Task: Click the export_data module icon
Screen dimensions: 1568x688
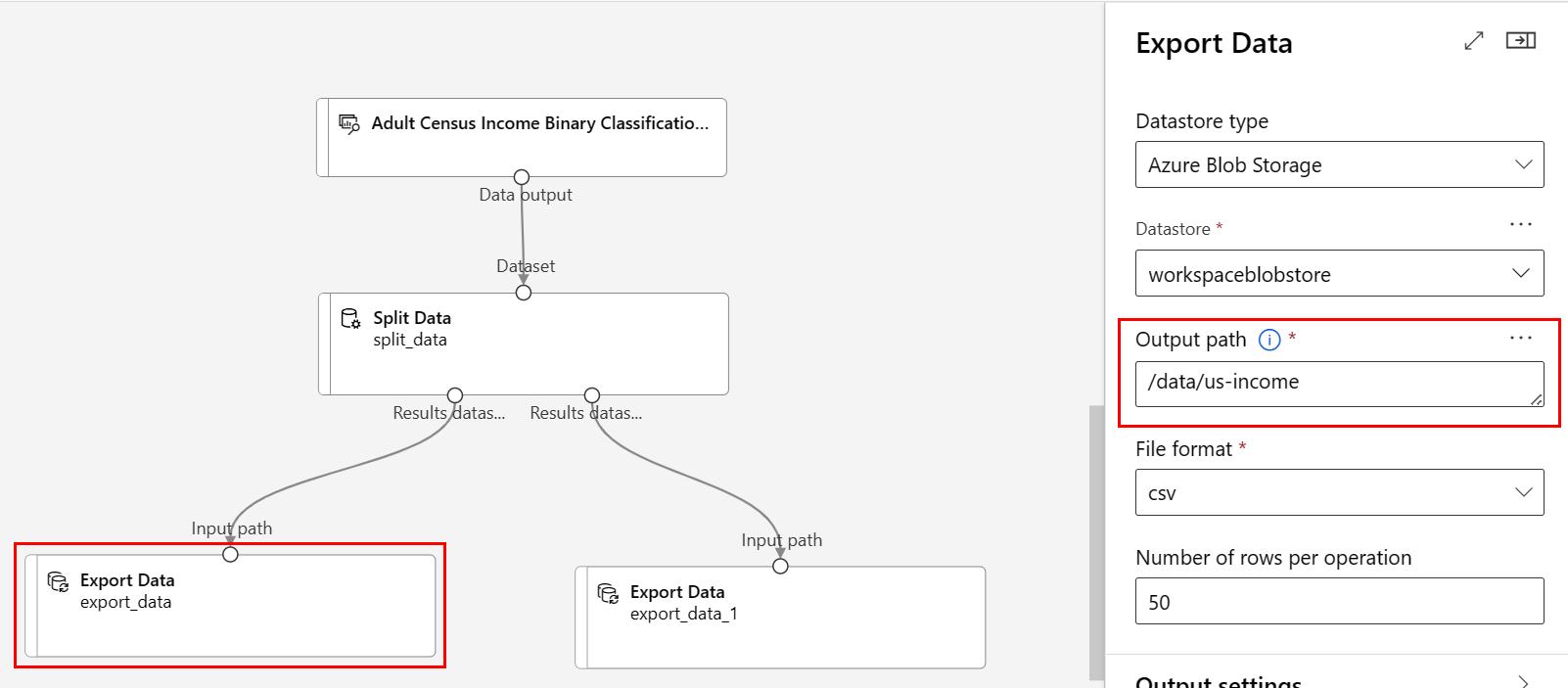Action: (x=58, y=581)
